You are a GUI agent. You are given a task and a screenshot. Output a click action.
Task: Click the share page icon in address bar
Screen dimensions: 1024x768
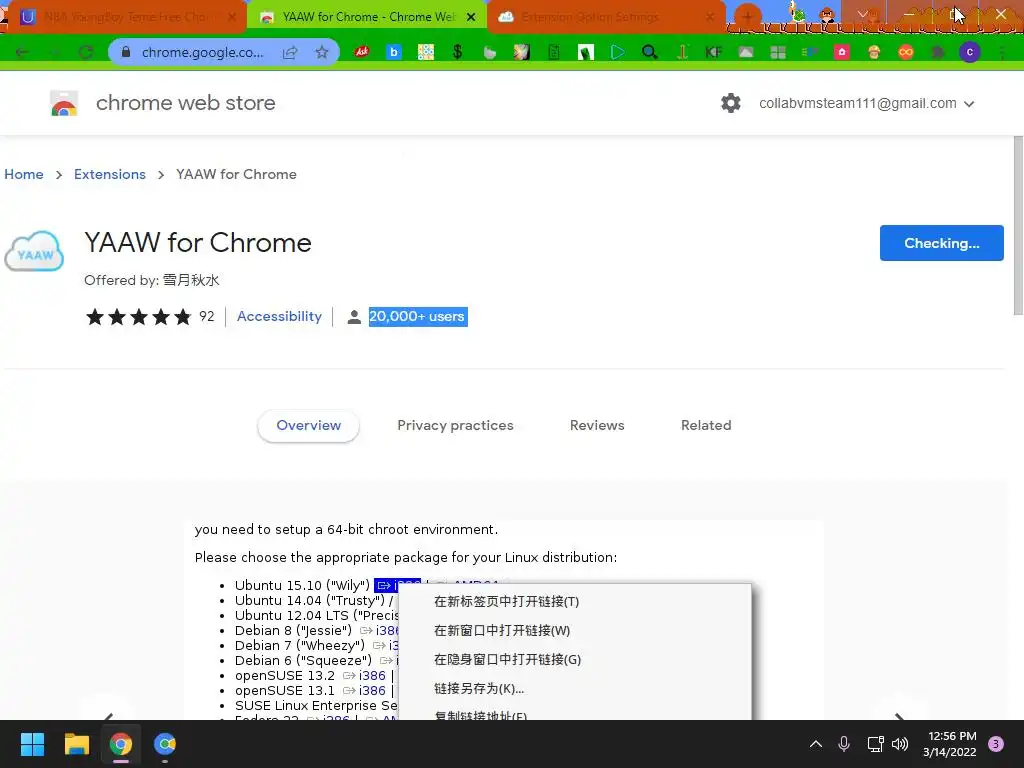[x=290, y=52]
